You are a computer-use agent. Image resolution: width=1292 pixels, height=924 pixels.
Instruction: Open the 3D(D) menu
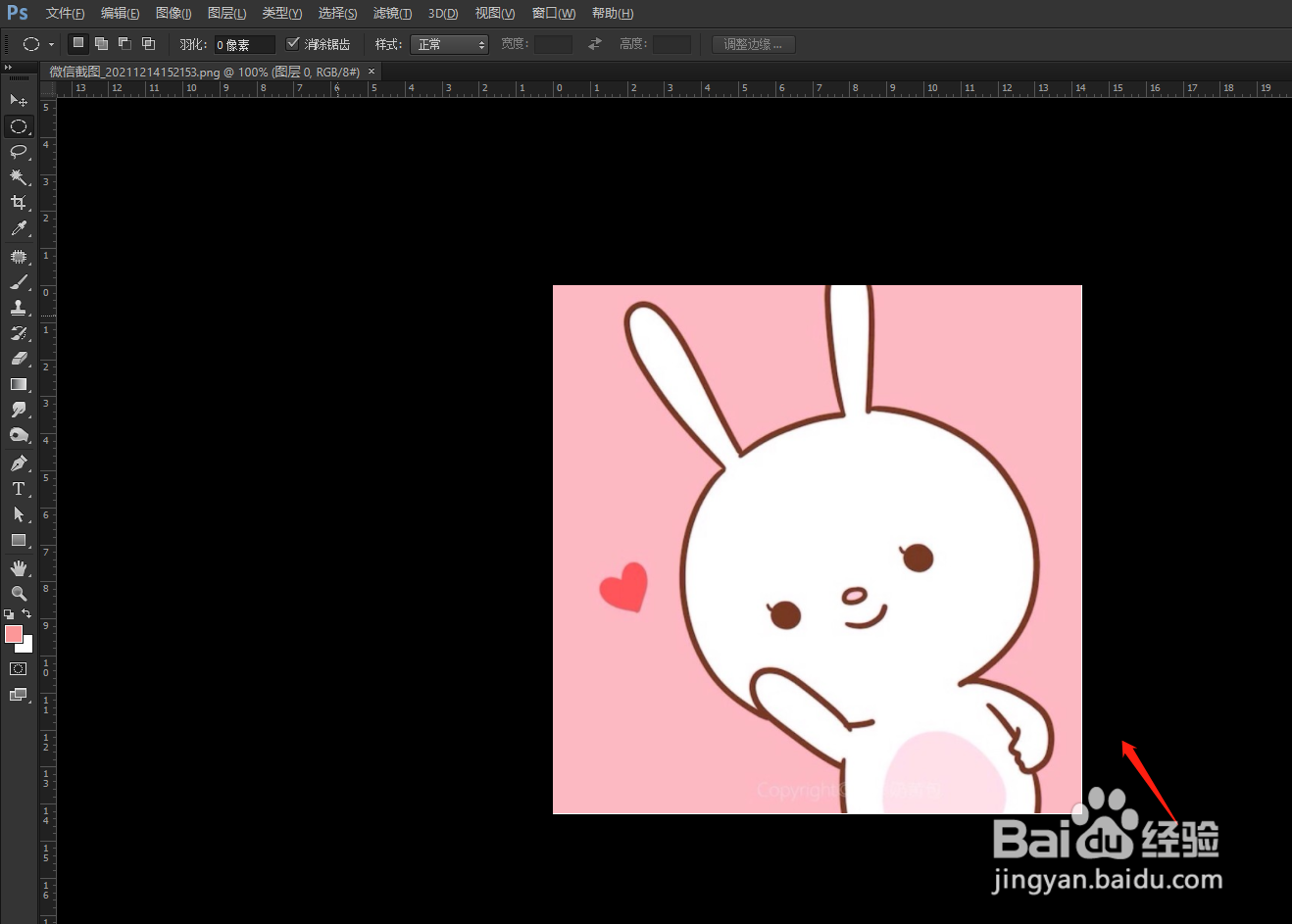pos(443,13)
